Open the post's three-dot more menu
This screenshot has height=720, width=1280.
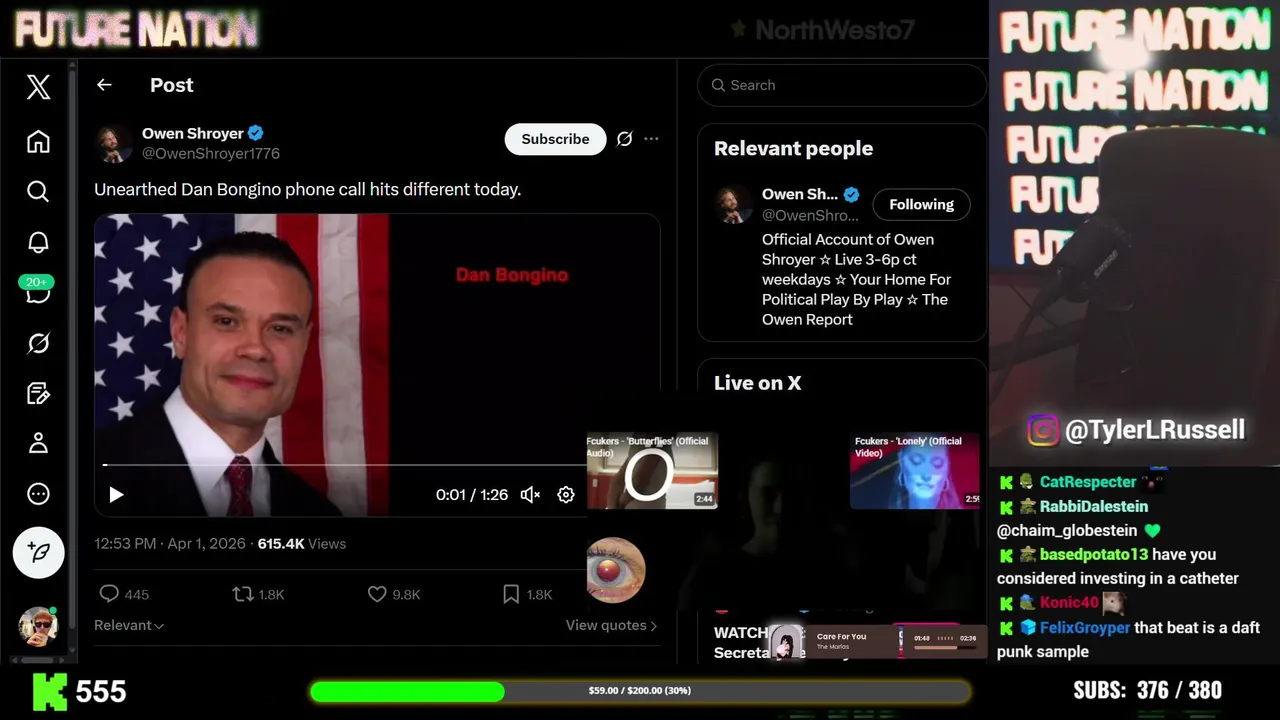651,139
